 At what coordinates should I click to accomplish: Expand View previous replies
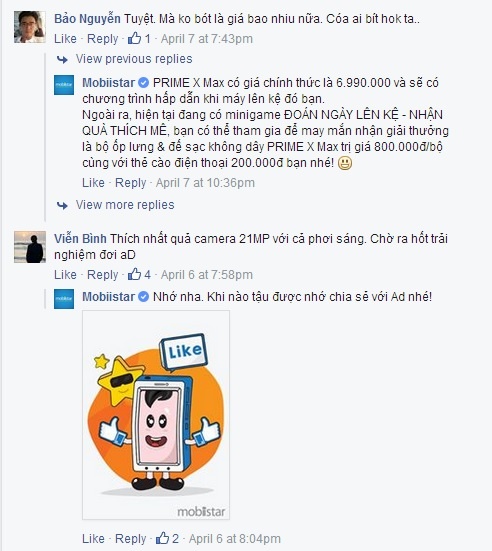click(134, 59)
